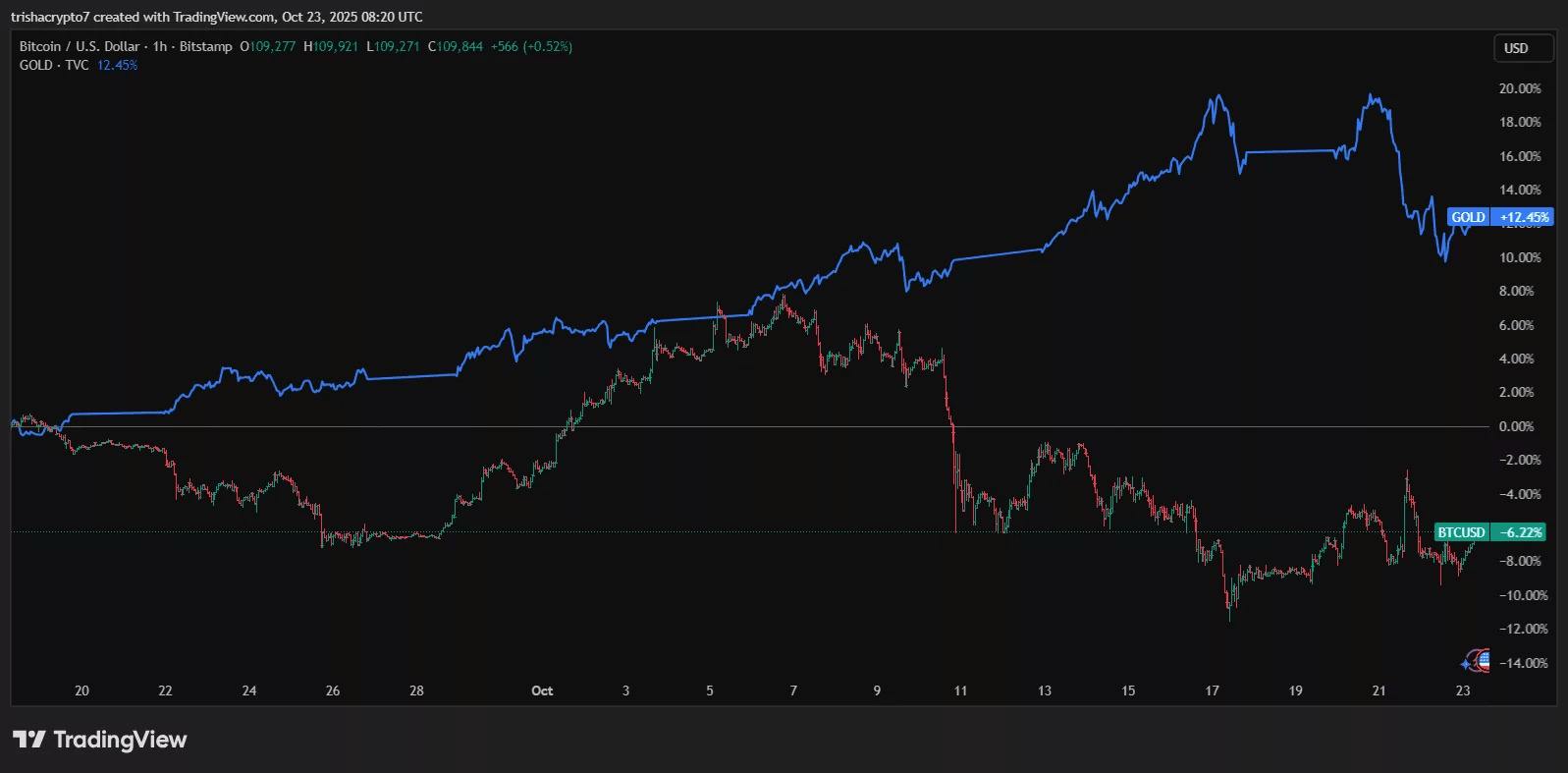This screenshot has height=773, width=1568.
Task: Click the 11 date label on time axis
Action: (960, 690)
